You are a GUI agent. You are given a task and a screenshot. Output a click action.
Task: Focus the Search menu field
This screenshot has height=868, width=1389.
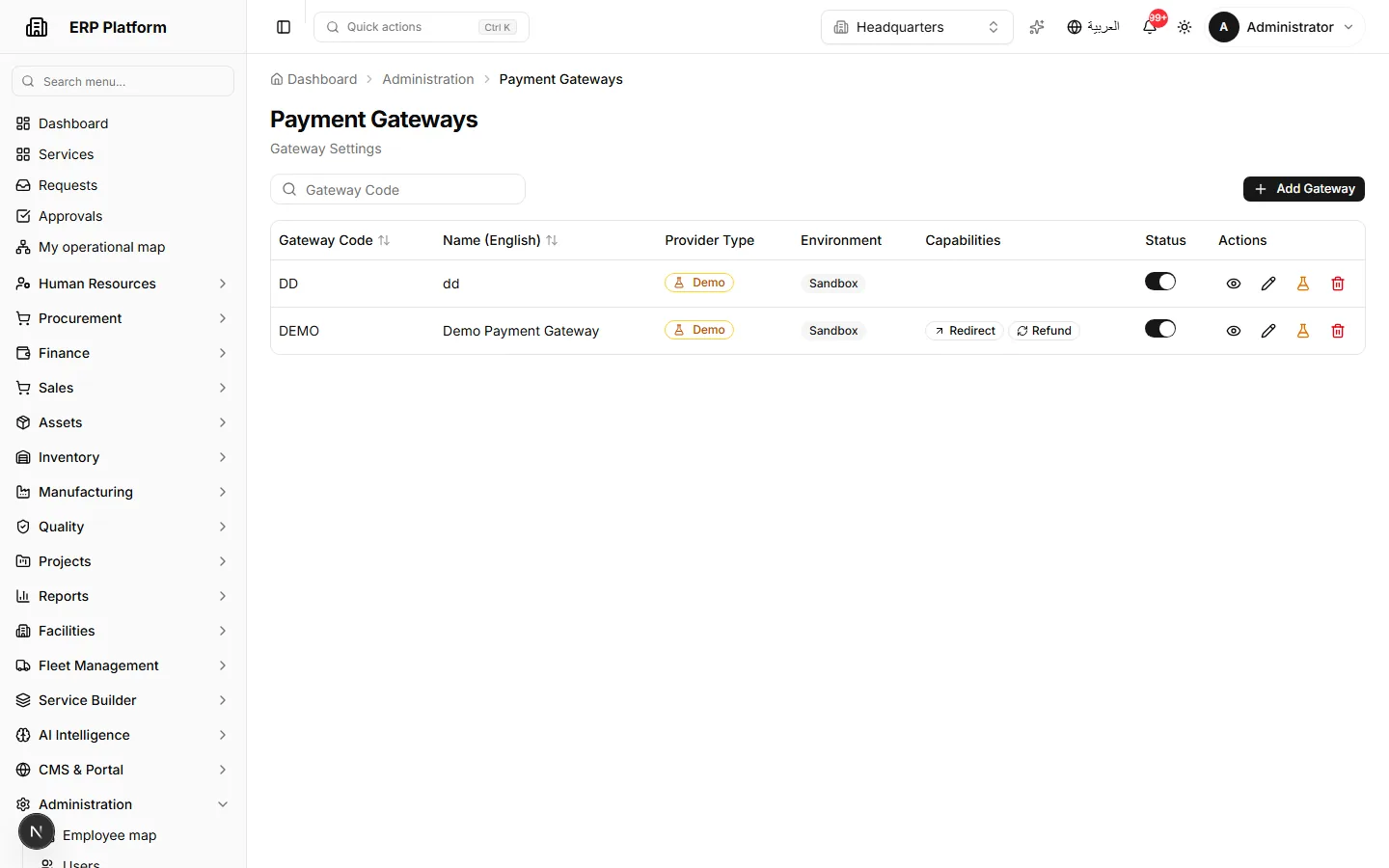pyautogui.click(x=123, y=81)
